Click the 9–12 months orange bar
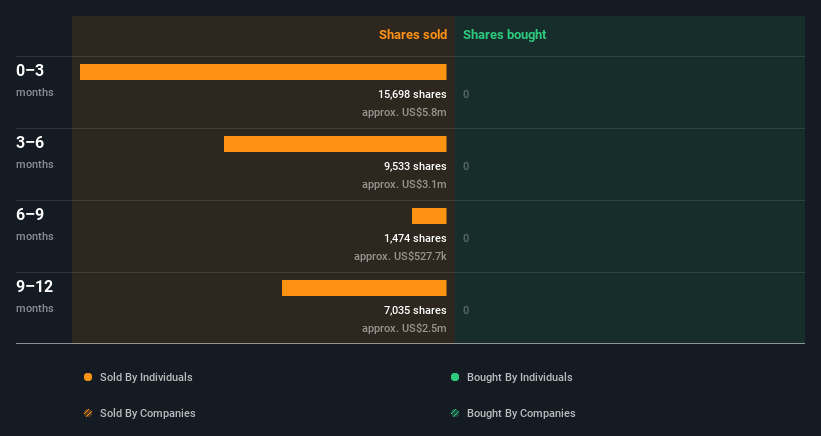This screenshot has height=436, width=821. tap(364, 288)
